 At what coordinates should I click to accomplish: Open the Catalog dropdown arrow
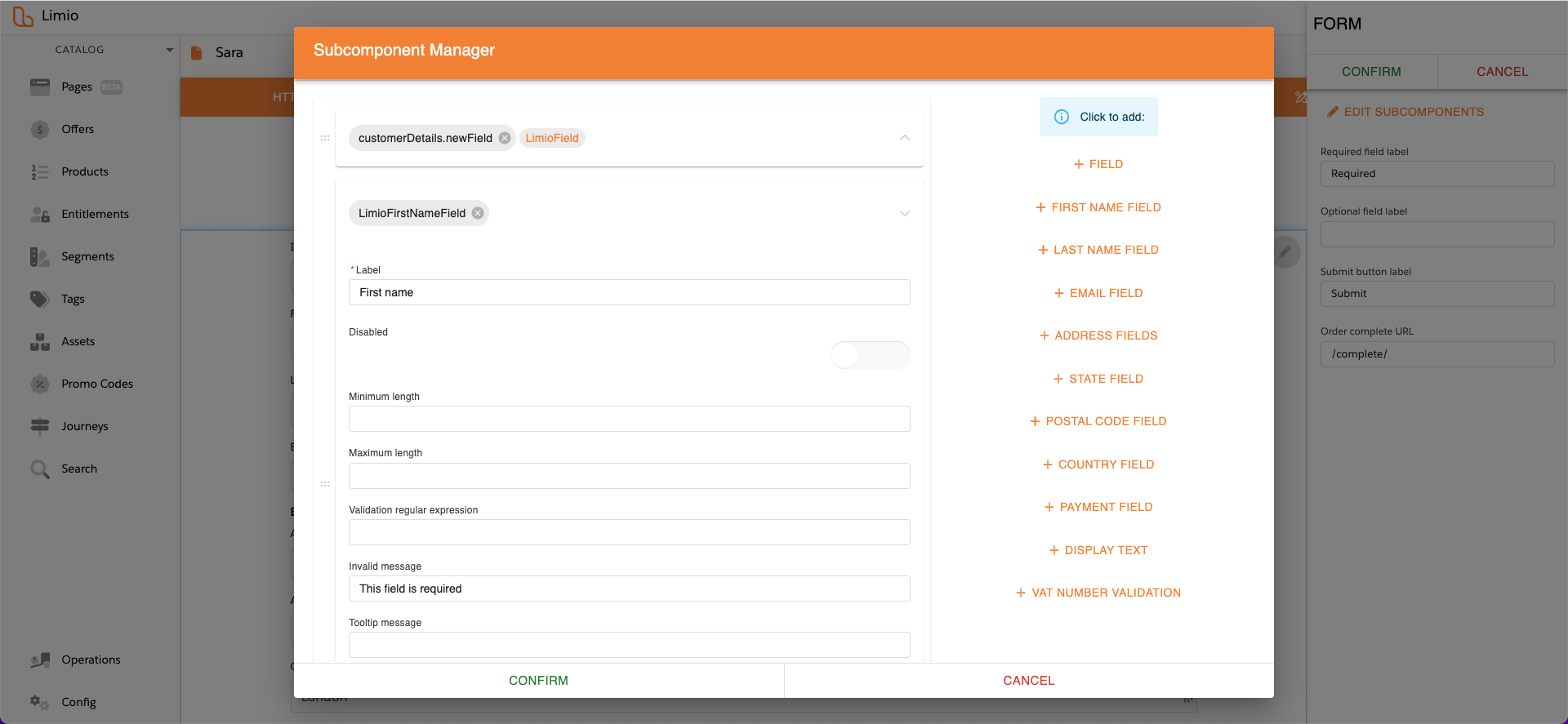(170, 50)
